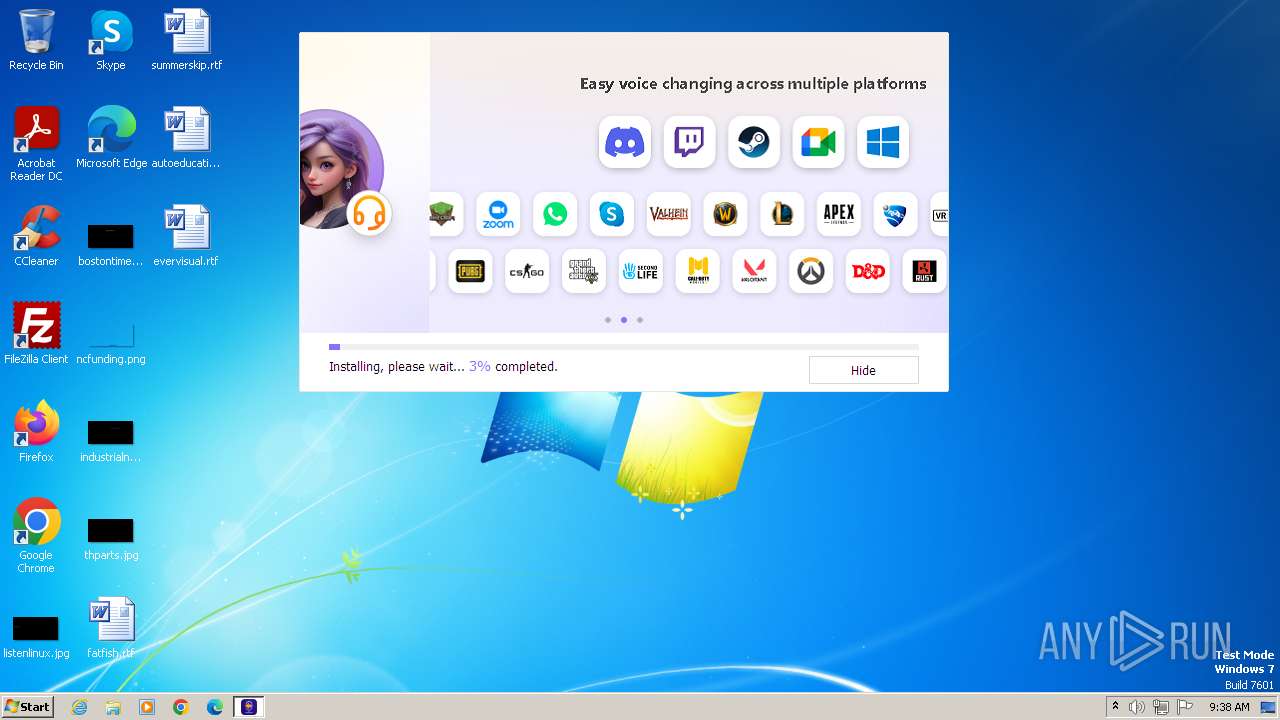Click the heading 'Easy voice changing across multiple platforms'
The width and height of the screenshot is (1280, 720).
pos(753,84)
